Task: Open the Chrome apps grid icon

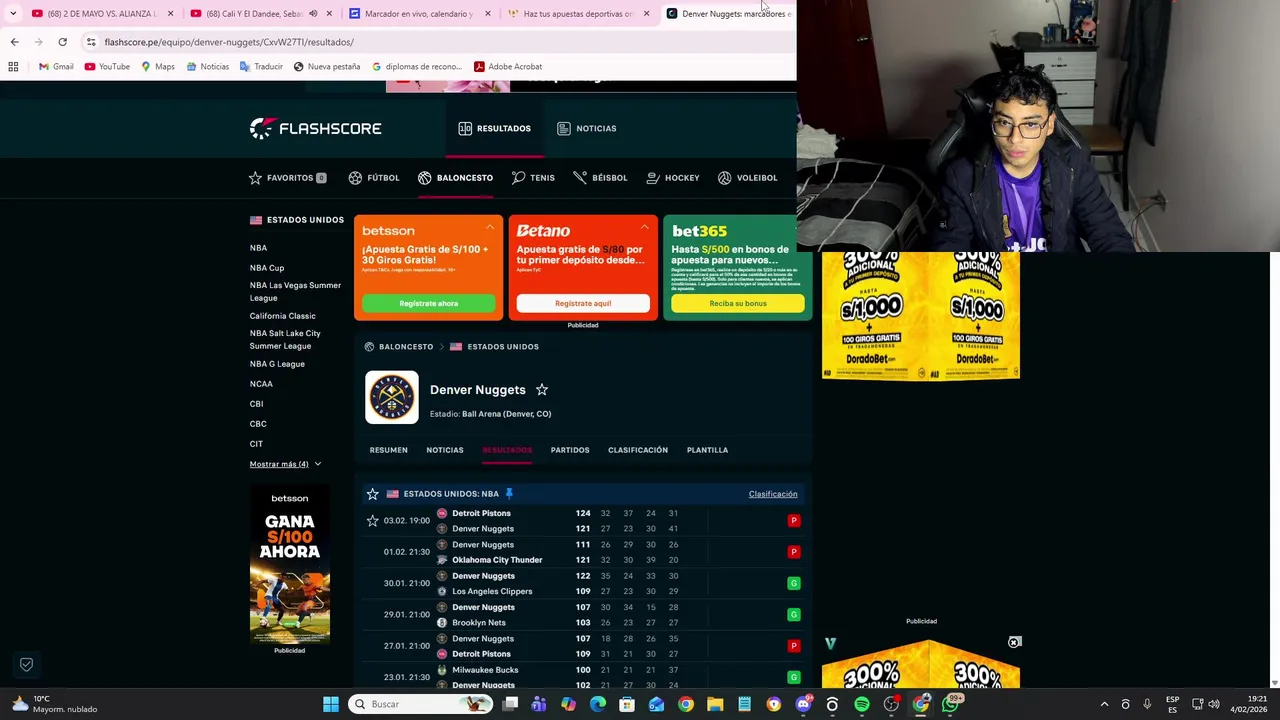Action: coord(13,67)
